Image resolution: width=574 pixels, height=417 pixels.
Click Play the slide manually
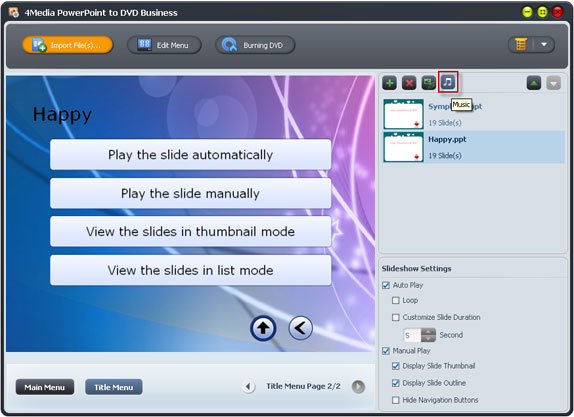click(190, 193)
